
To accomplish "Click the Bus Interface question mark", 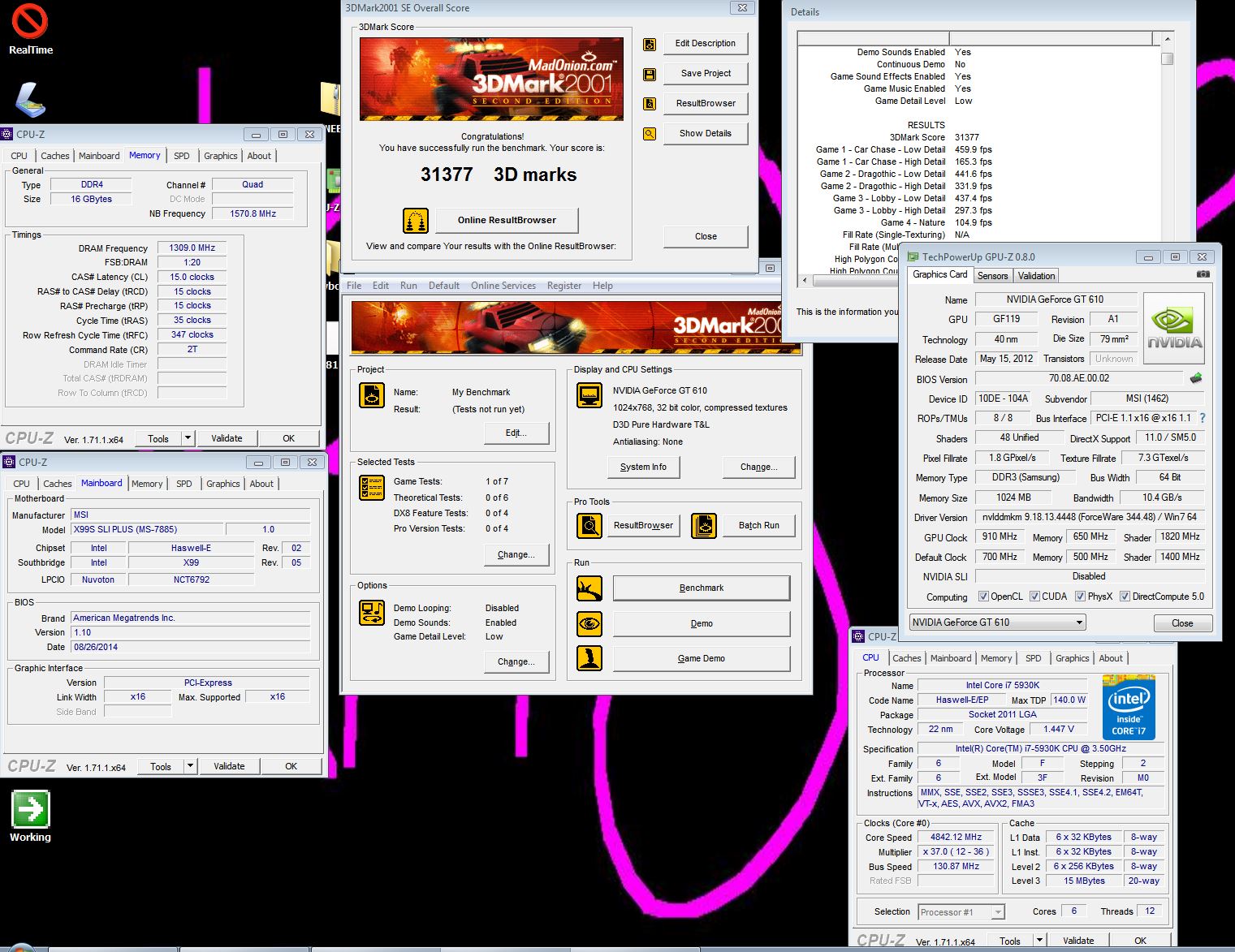I will coord(1203,418).
